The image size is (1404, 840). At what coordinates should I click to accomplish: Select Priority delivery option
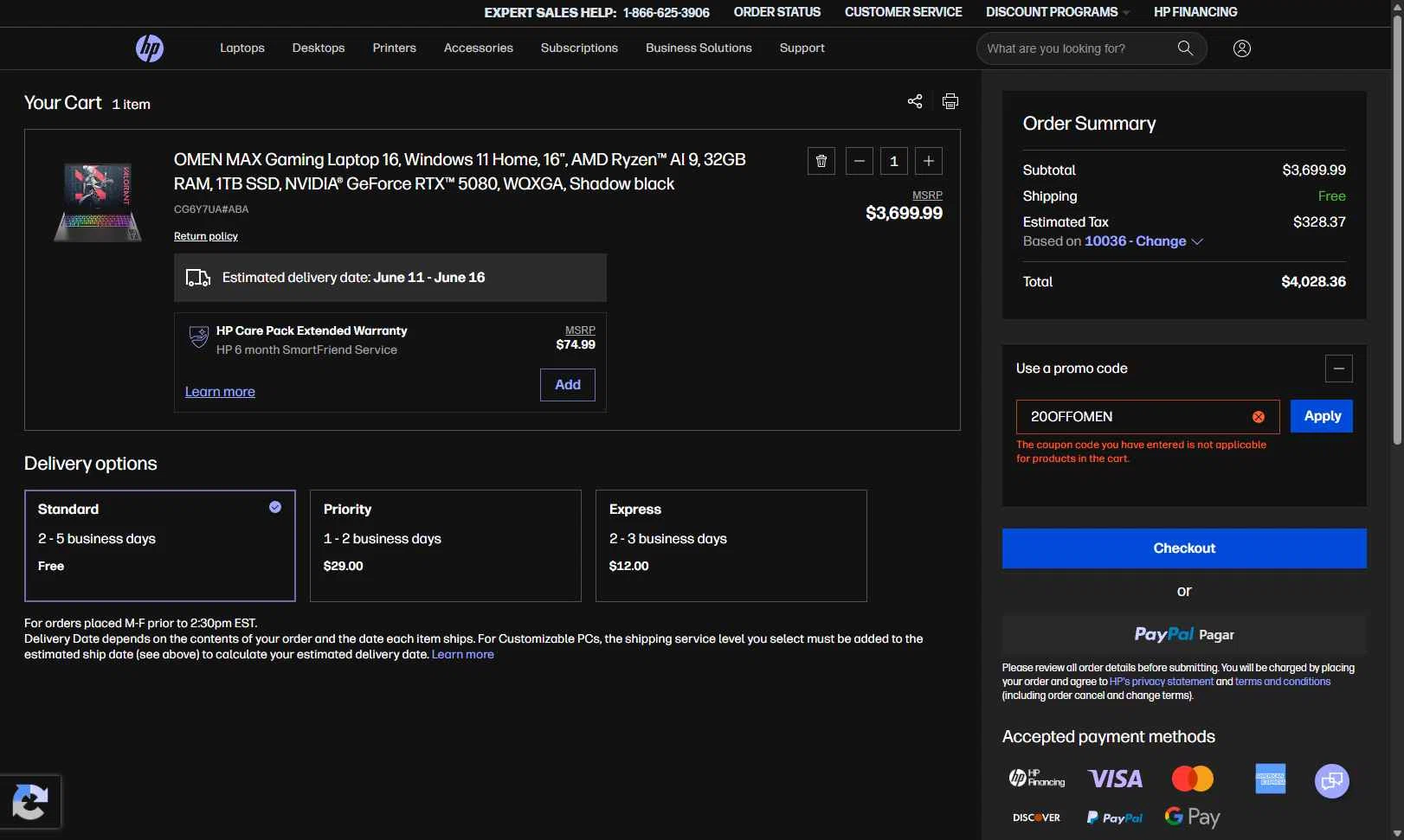446,546
